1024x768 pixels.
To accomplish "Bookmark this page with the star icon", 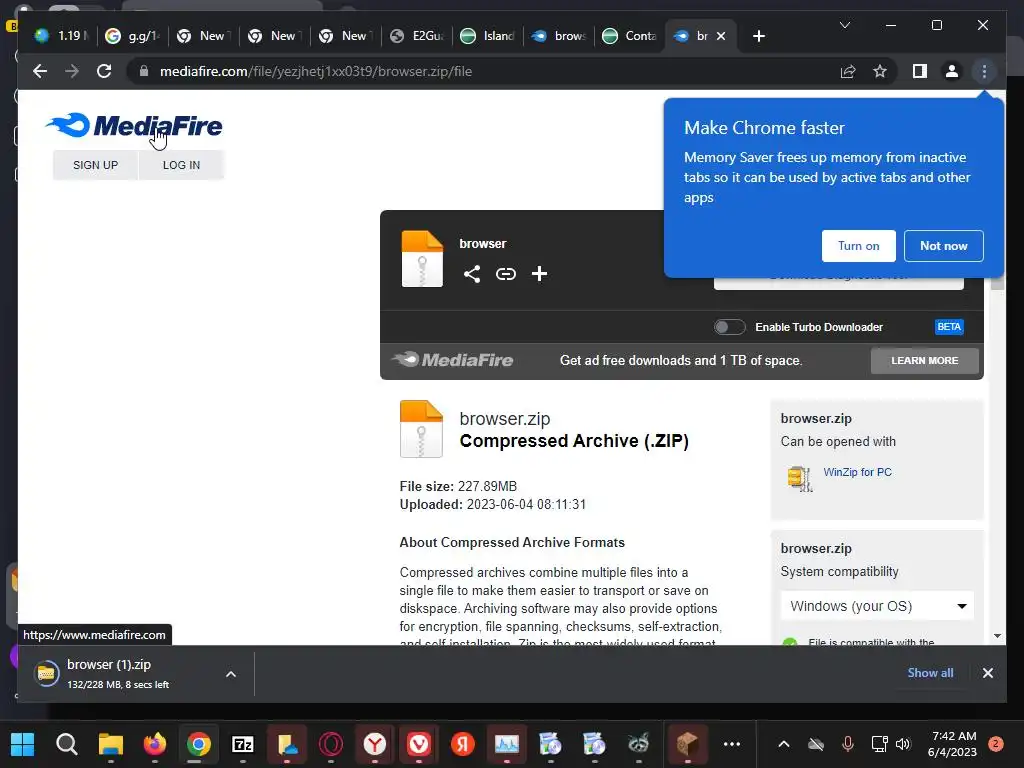I will click(880, 71).
